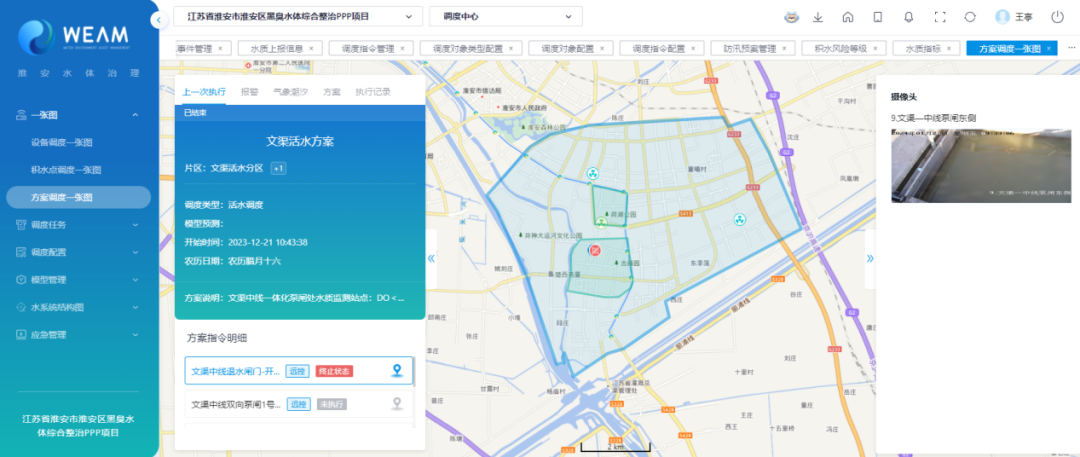
Task: Open notifications with the bell icon
Action: tap(908, 17)
